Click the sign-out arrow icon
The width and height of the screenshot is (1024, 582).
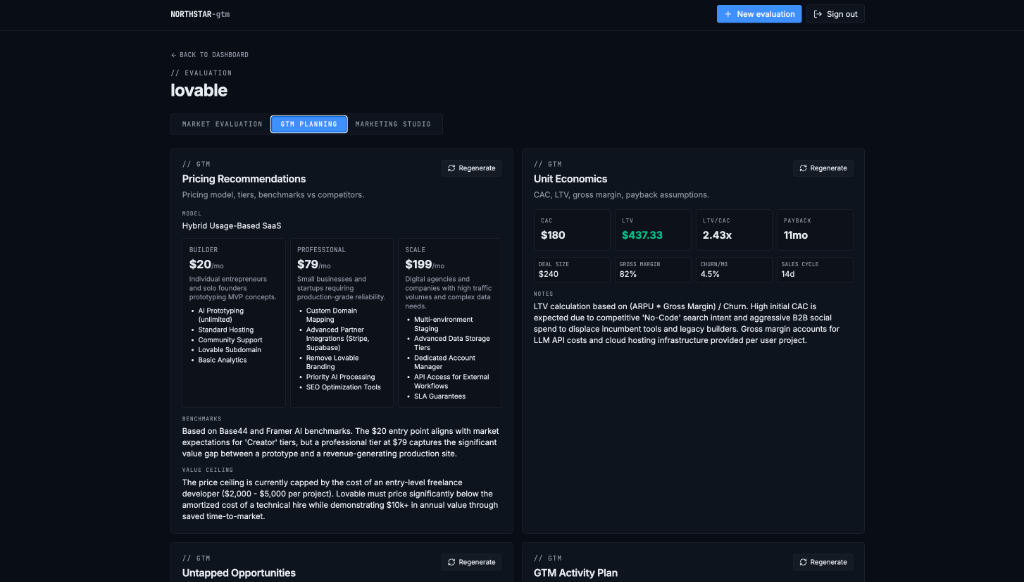click(817, 14)
